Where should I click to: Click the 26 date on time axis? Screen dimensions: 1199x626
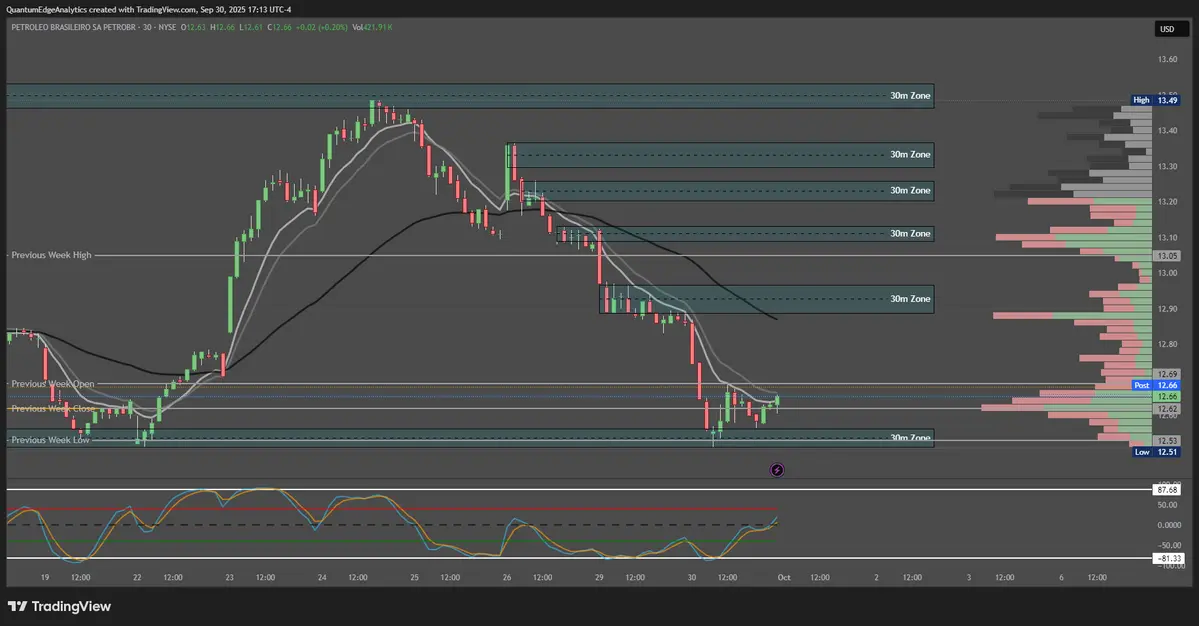[x=507, y=578]
